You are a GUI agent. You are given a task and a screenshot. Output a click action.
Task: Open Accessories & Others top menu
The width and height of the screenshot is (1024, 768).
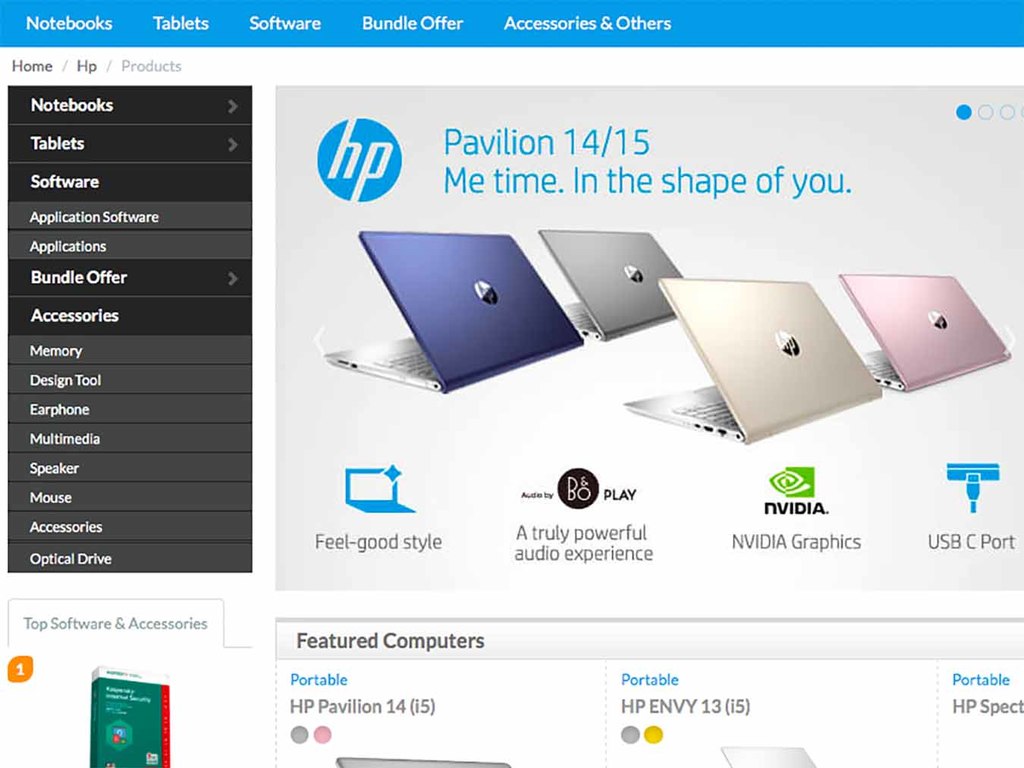pos(587,24)
